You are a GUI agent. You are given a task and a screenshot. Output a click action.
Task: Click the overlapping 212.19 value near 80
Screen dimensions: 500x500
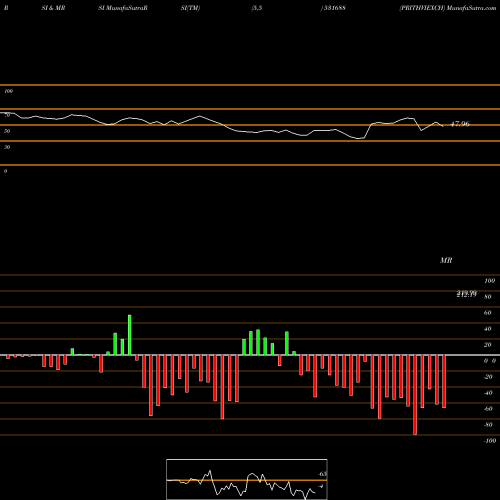click(x=467, y=294)
